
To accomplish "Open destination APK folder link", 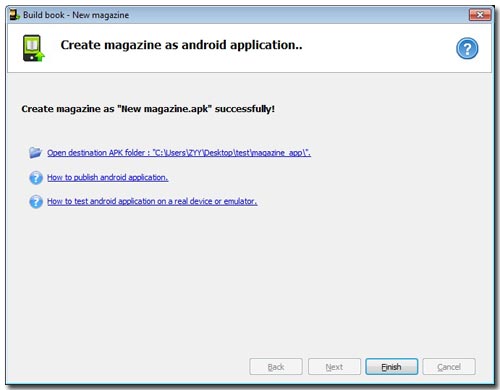I will [179, 153].
